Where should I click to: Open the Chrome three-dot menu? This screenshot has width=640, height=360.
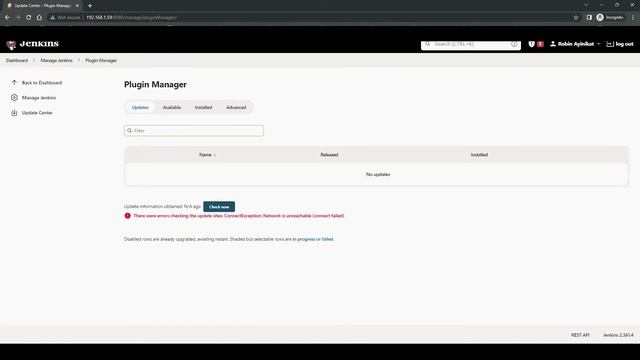[x=633, y=18]
